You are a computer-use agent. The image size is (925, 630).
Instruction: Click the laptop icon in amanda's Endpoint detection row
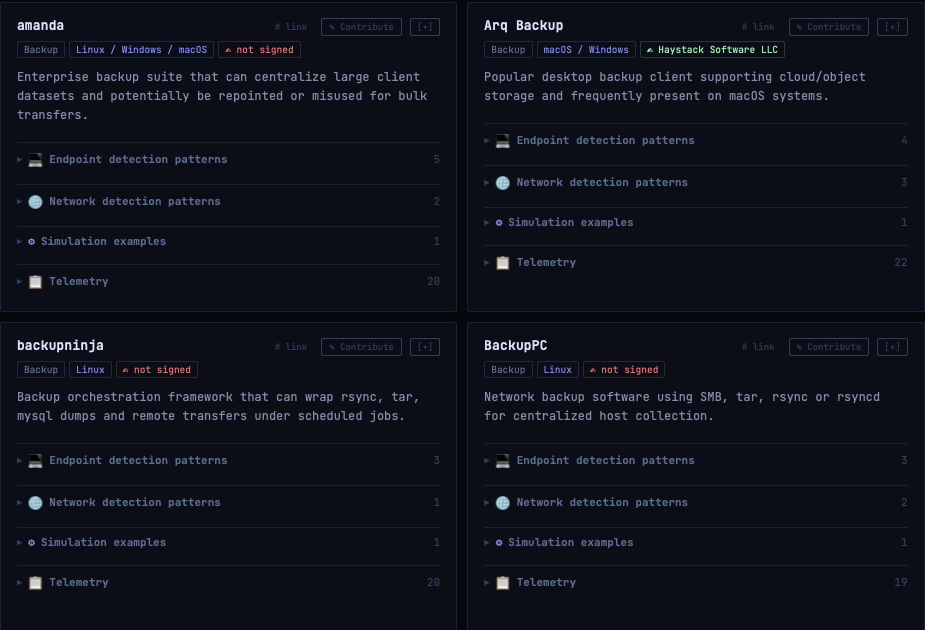coord(35,160)
